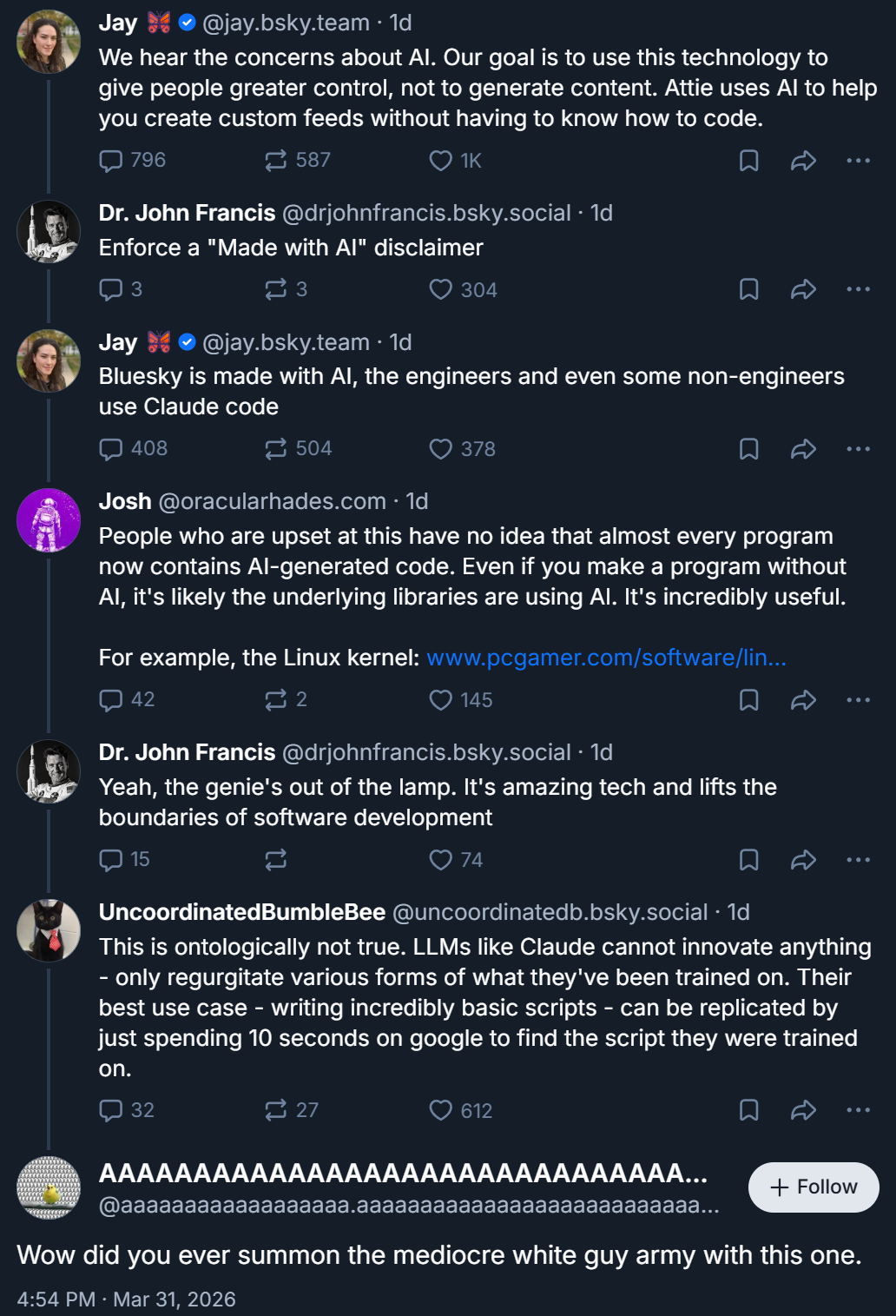896x1316 pixels.
Task: Open more options on Jay's Claude code post
Action: pyautogui.click(x=858, y=449)
